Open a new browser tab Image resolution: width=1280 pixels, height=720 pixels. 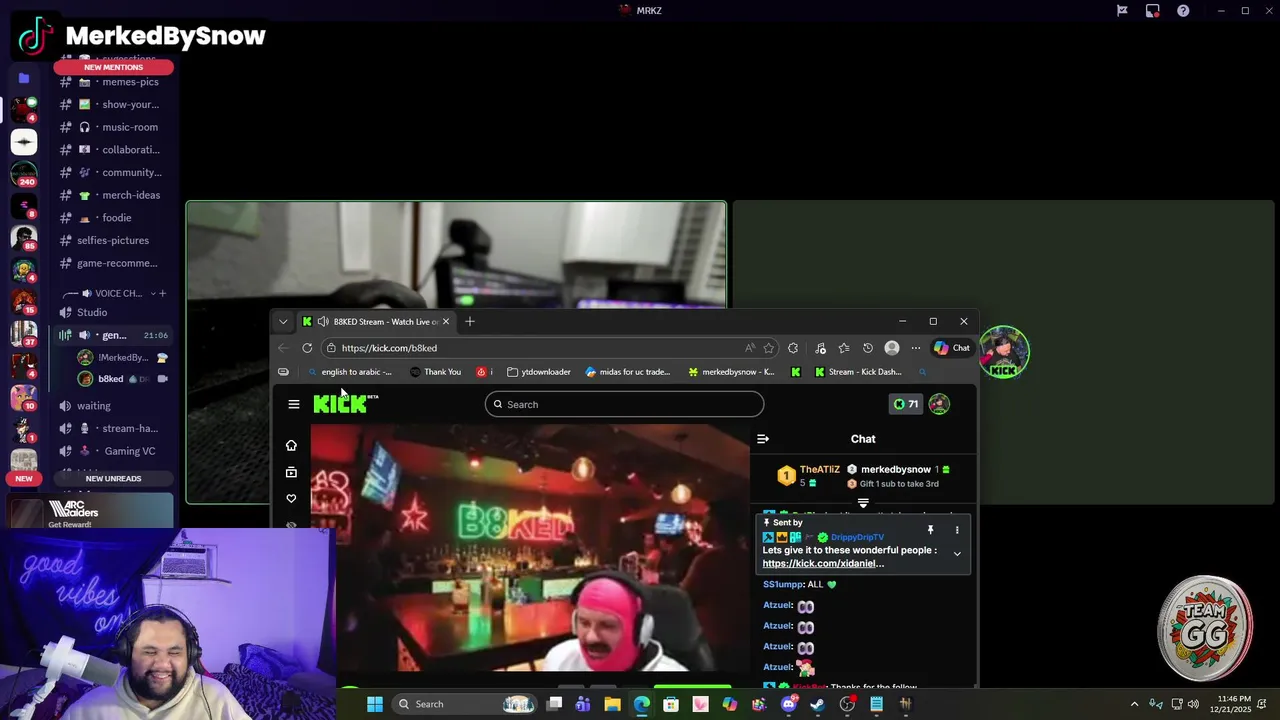tap(470, 322)
